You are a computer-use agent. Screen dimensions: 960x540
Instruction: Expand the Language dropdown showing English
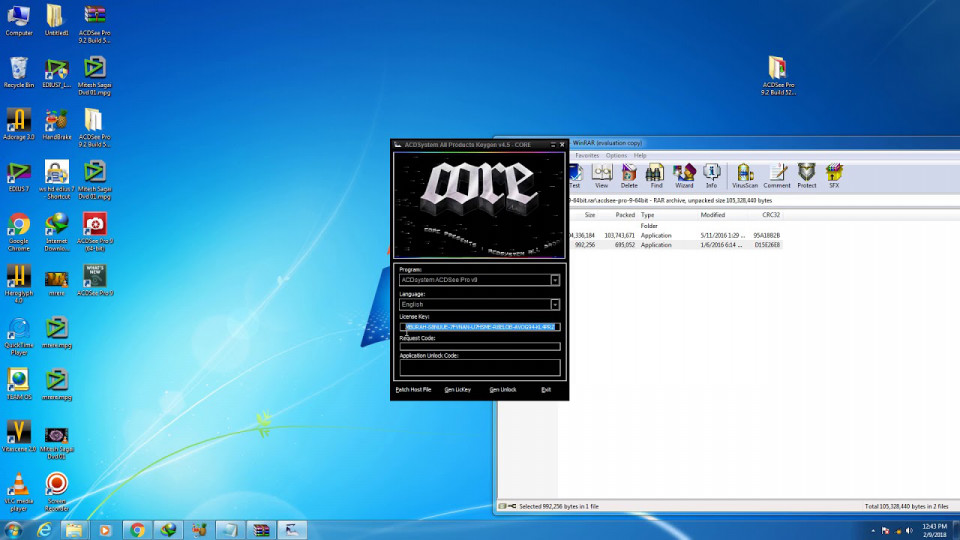coord(555,304)
